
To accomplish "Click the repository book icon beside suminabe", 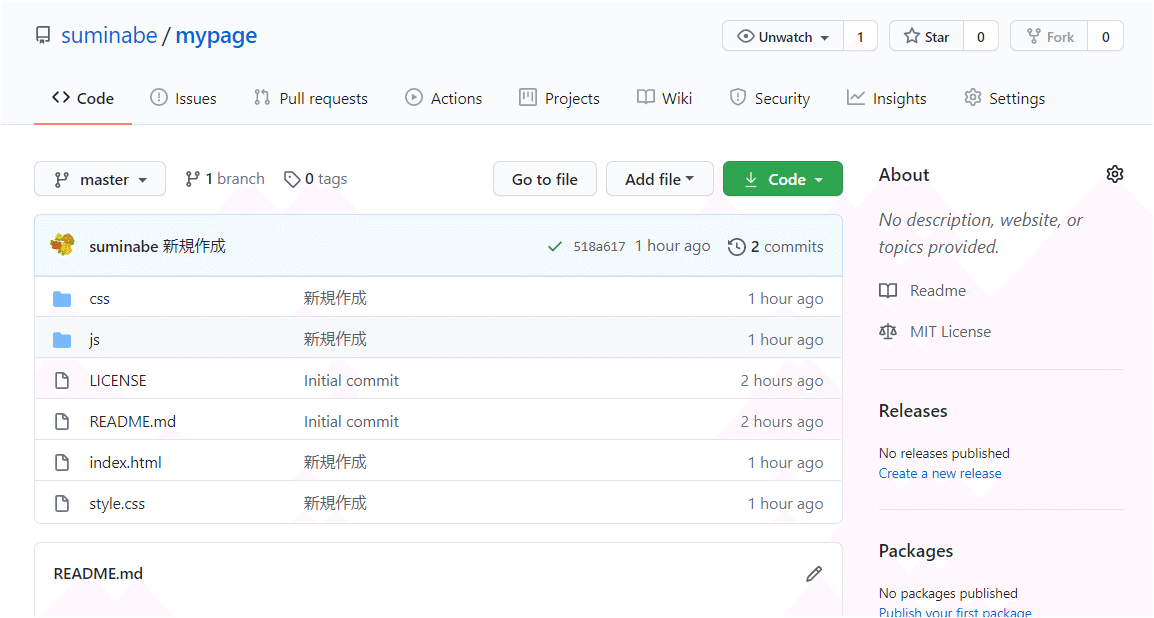I will (43, 35).
